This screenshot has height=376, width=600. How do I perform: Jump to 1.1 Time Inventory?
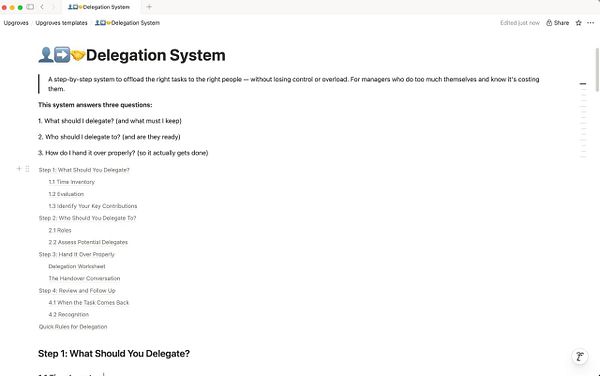(x=72, y=182)
